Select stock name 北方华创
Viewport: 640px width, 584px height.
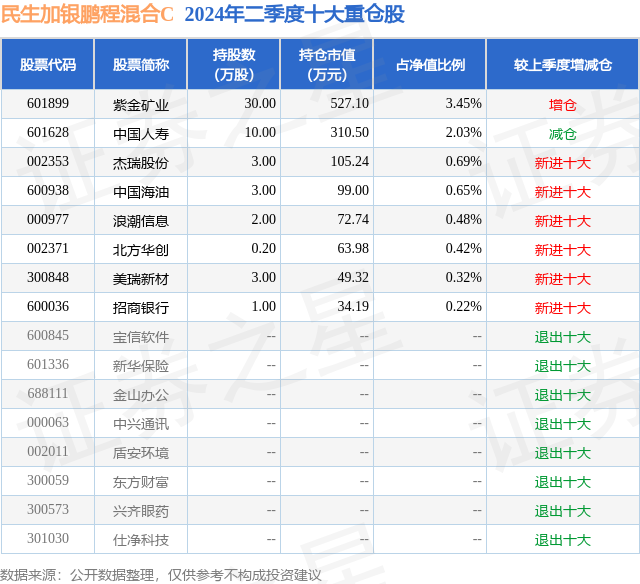coord(141,250)
